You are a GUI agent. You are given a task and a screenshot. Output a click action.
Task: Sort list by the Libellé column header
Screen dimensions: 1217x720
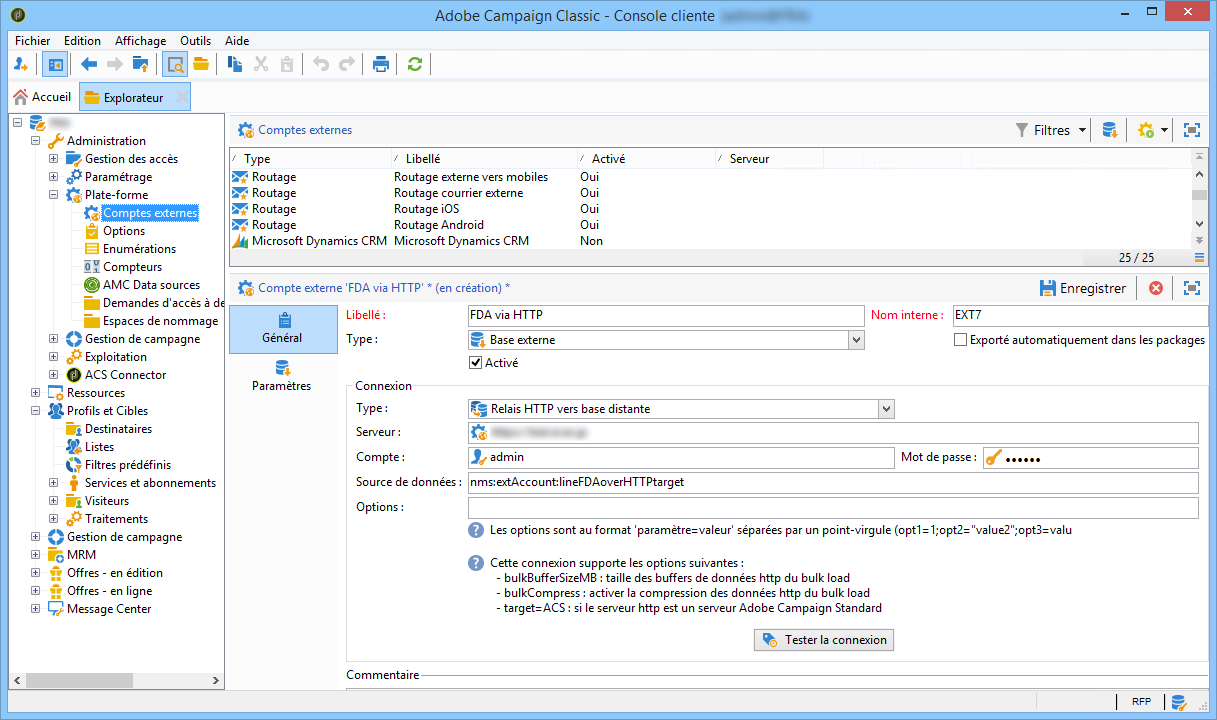point(484,159)
